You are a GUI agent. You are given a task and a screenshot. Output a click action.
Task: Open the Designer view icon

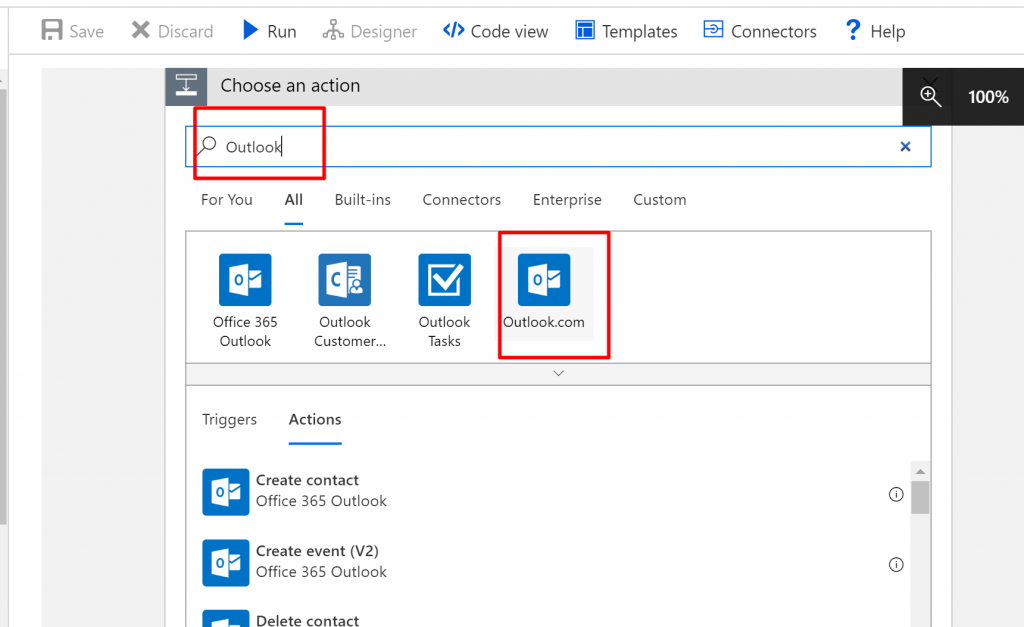point(333,30)
